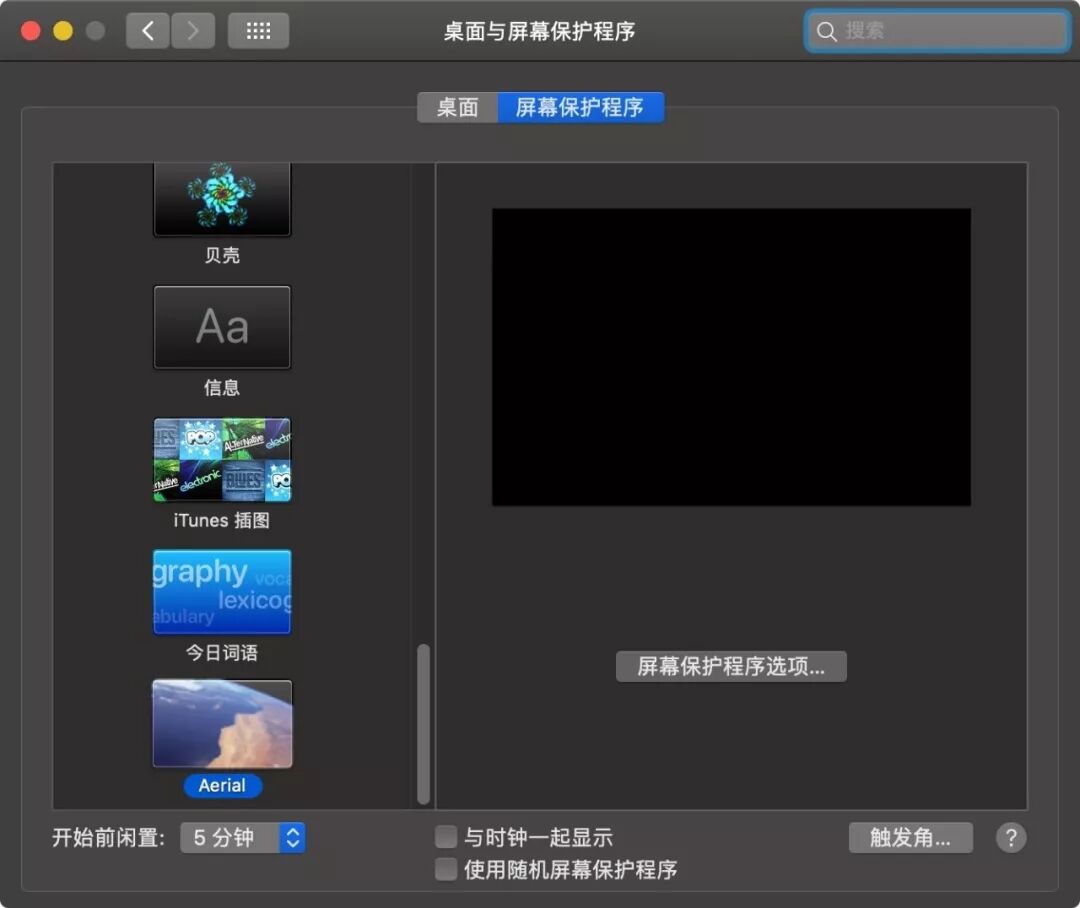Viewport: 1080px width, 908px height.
Task: Click the magnifying glass in the search field
Action: tap(826, 31)
